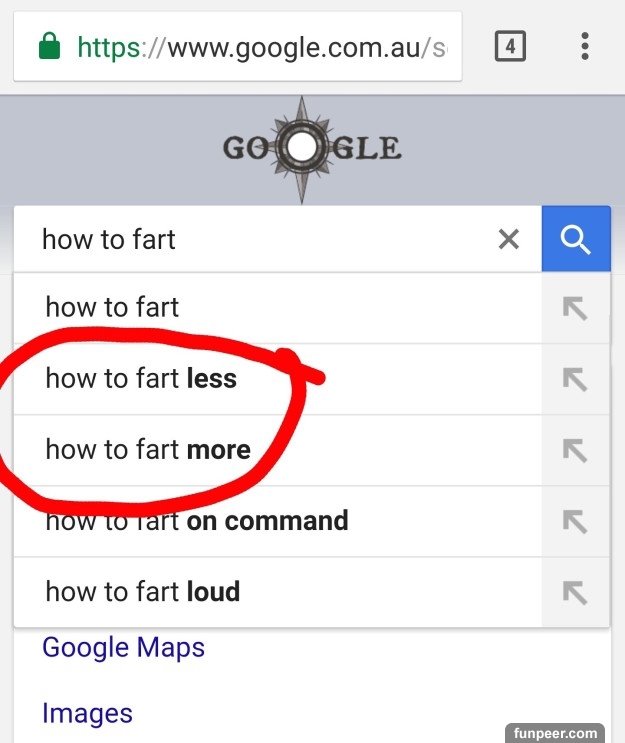Tap the green padlock security icon
This screenshot has width=625, height=743.
pyautogui.click(x=49, y=47)
